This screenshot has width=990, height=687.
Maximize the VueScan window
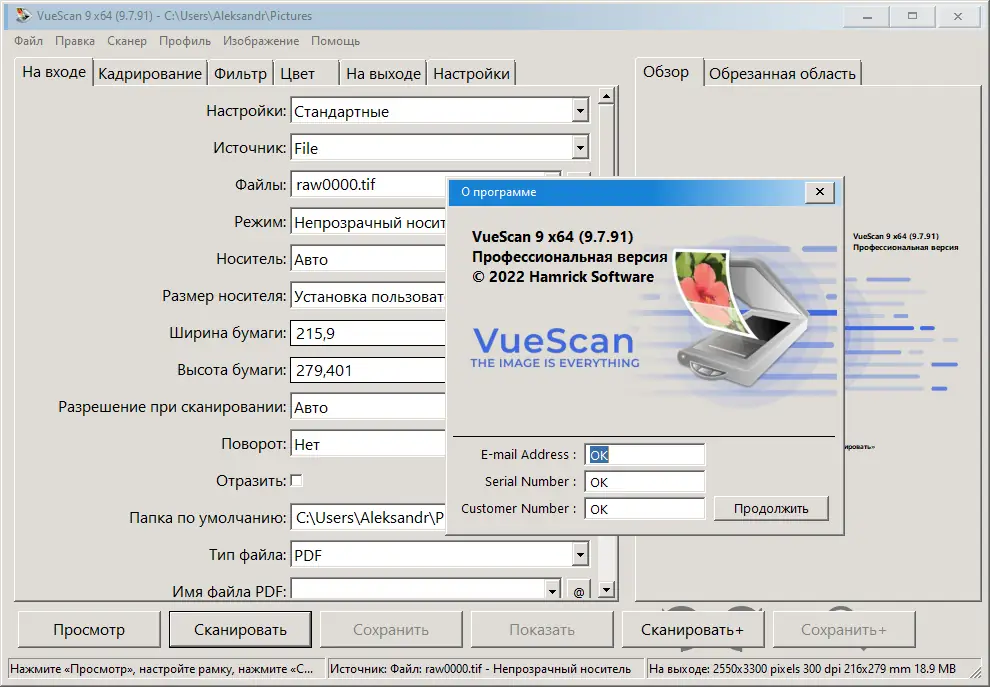click(912, 16)
